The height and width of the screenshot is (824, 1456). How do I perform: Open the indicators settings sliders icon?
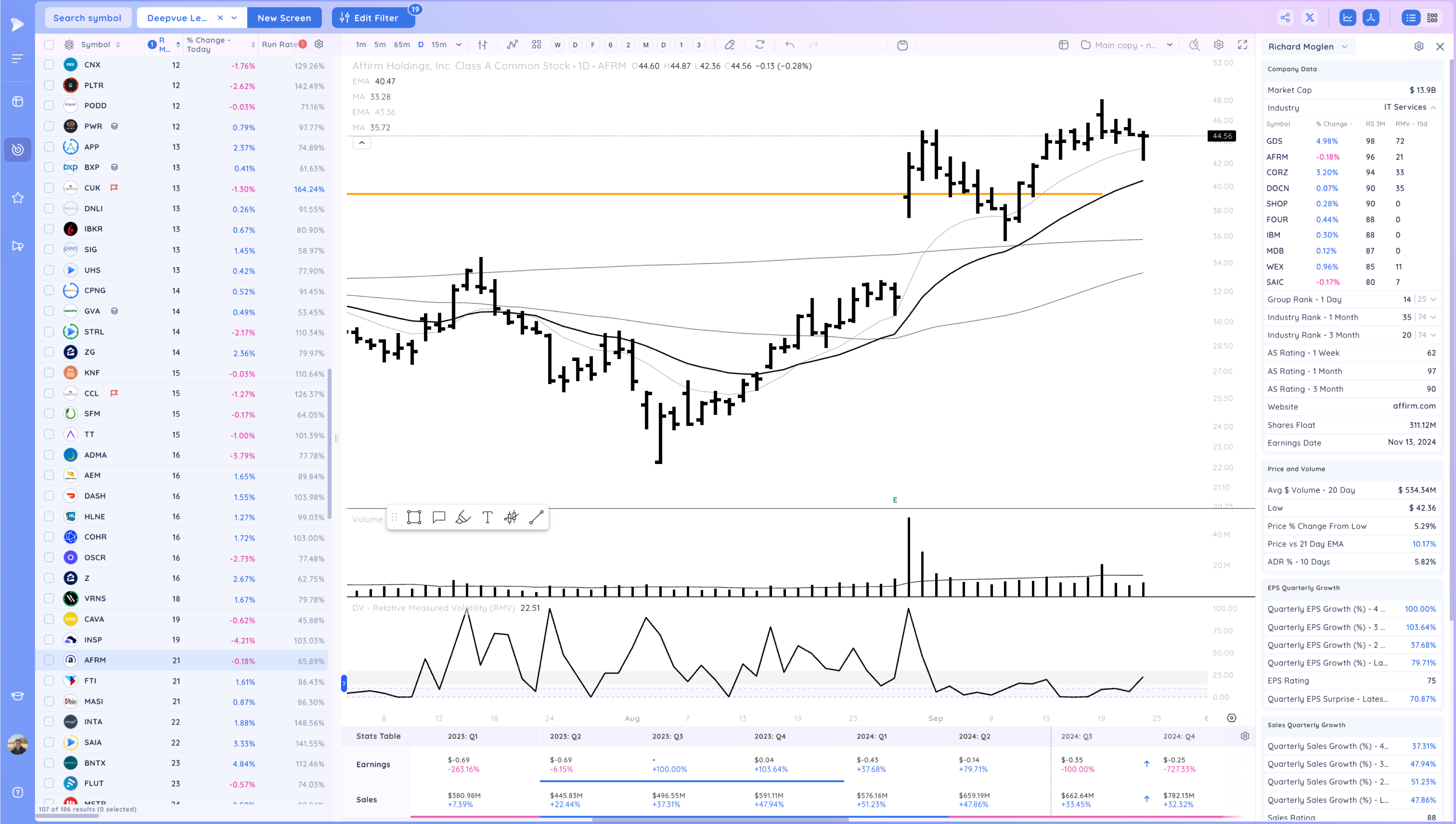click(483, 45)
